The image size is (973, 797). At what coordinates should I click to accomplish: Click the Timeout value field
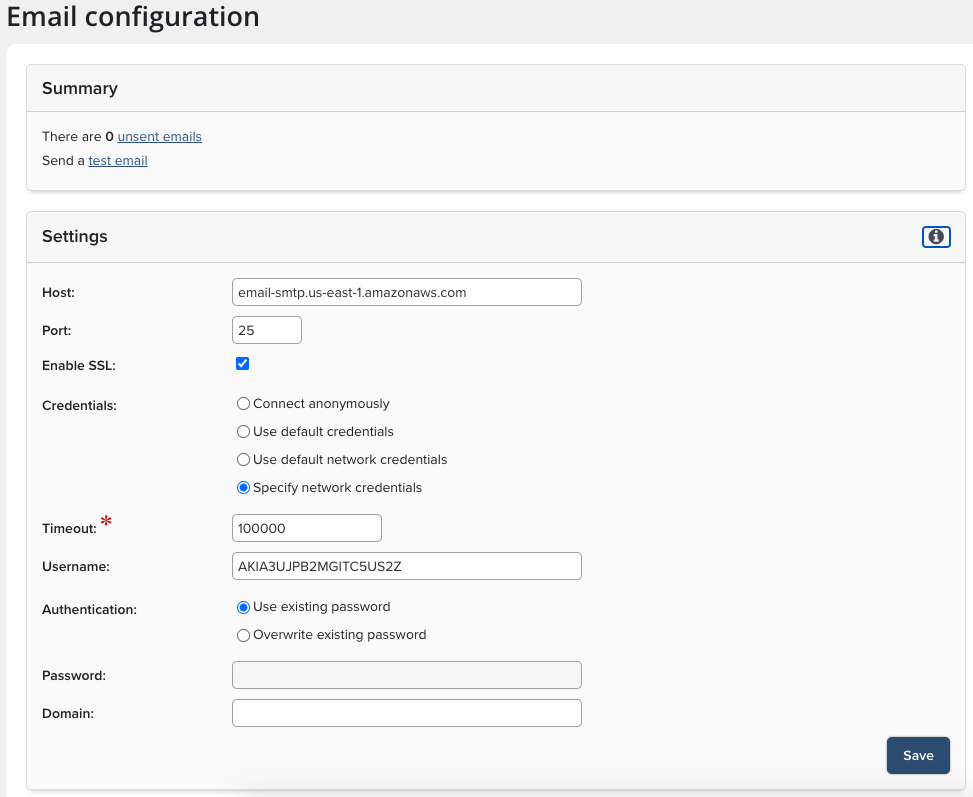306,528
